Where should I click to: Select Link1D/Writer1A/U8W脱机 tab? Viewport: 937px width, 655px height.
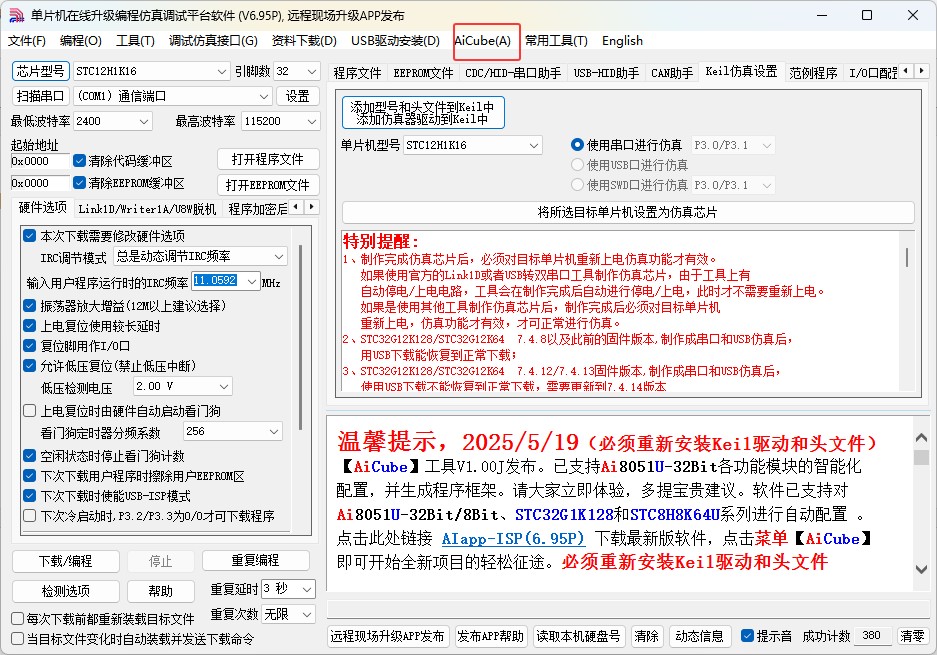tap(147, 209)
